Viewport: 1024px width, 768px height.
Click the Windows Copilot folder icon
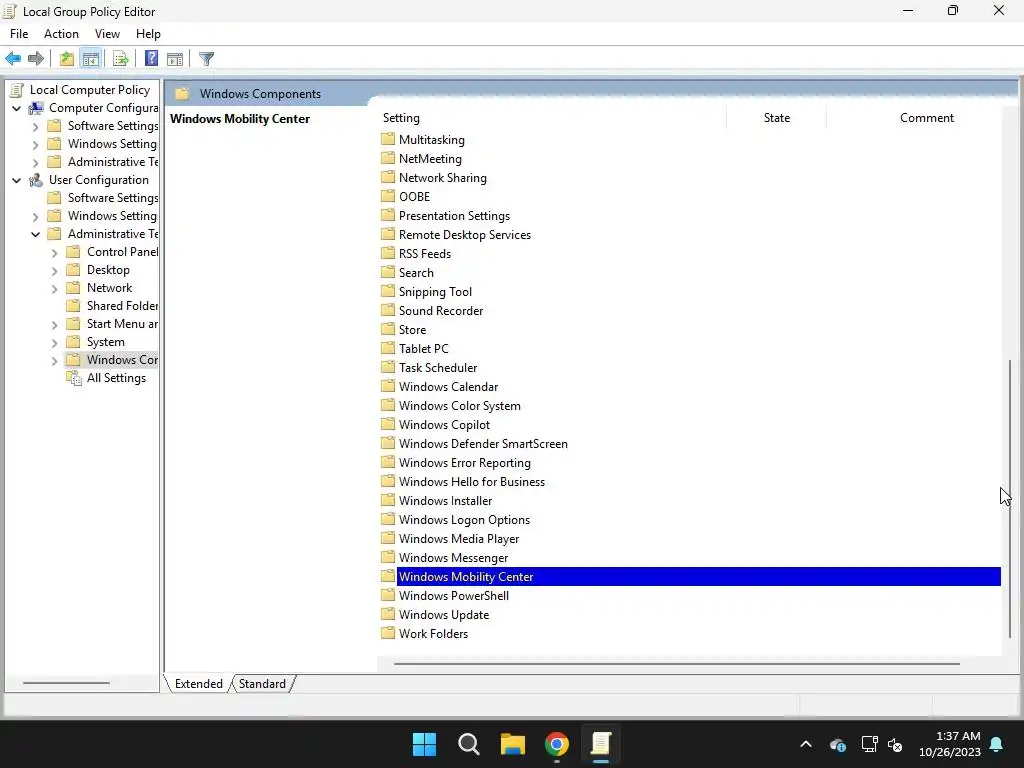pos(388,424)
